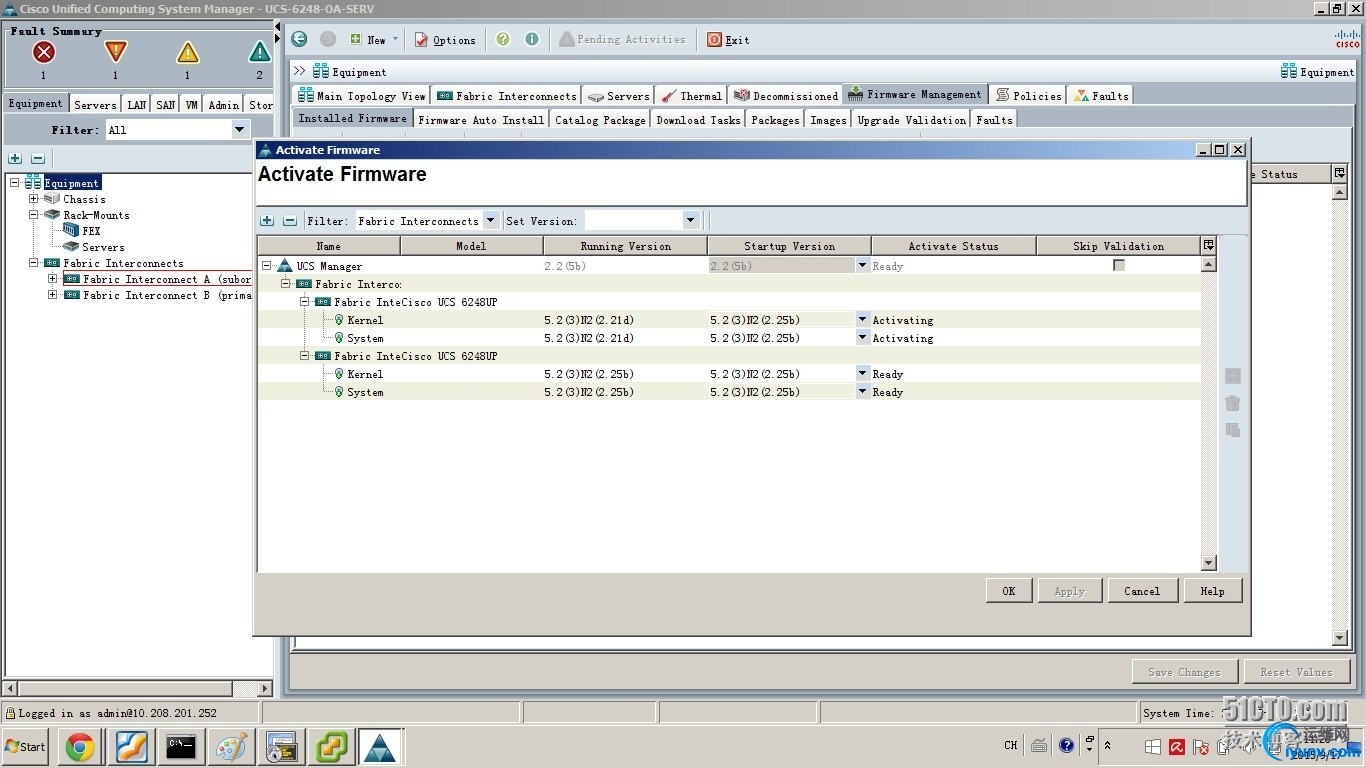Switch to the LAN navigation tab

pyautogui.click(x=137, y=104)
